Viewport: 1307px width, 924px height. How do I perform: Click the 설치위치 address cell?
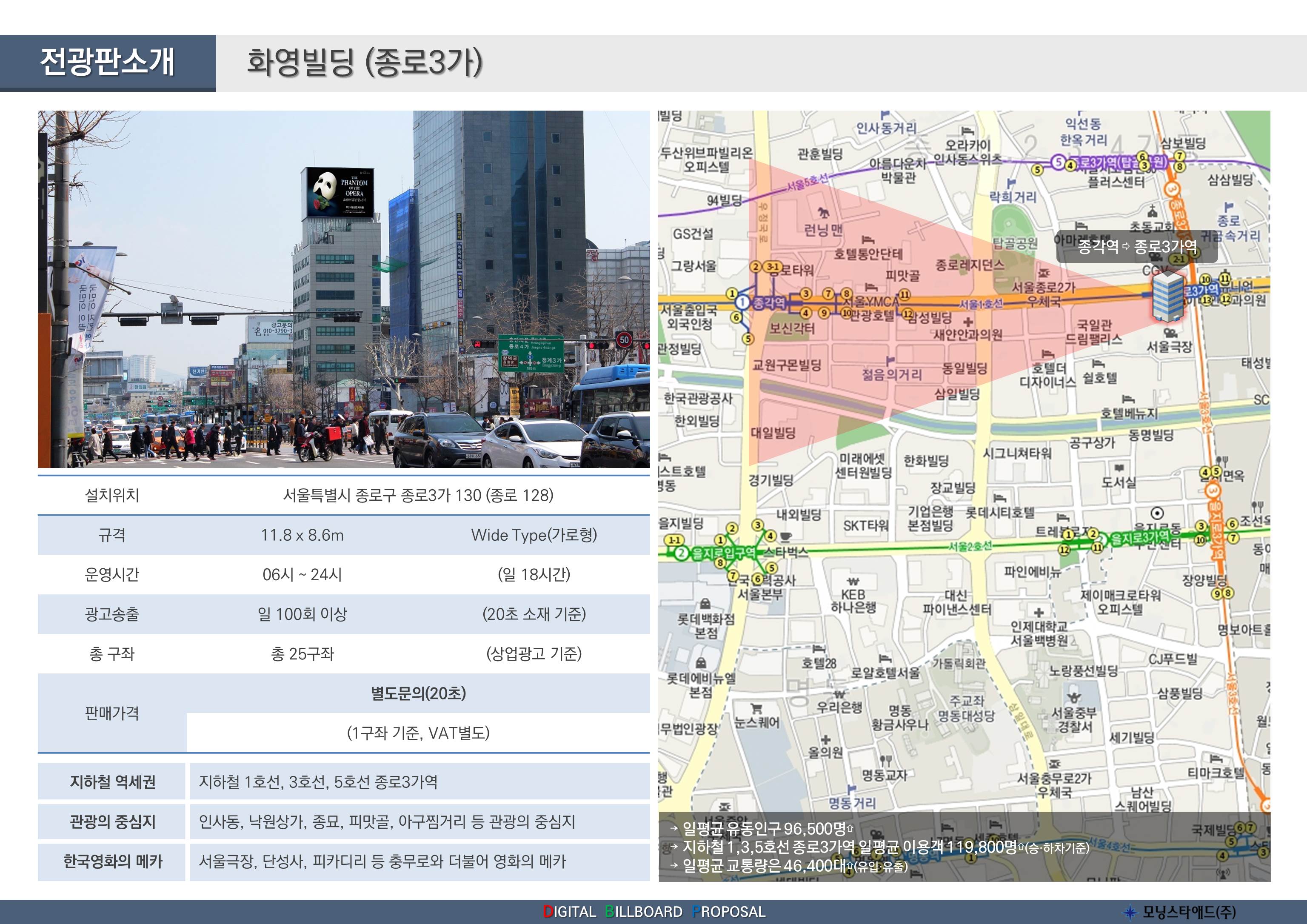pos(418,495)
